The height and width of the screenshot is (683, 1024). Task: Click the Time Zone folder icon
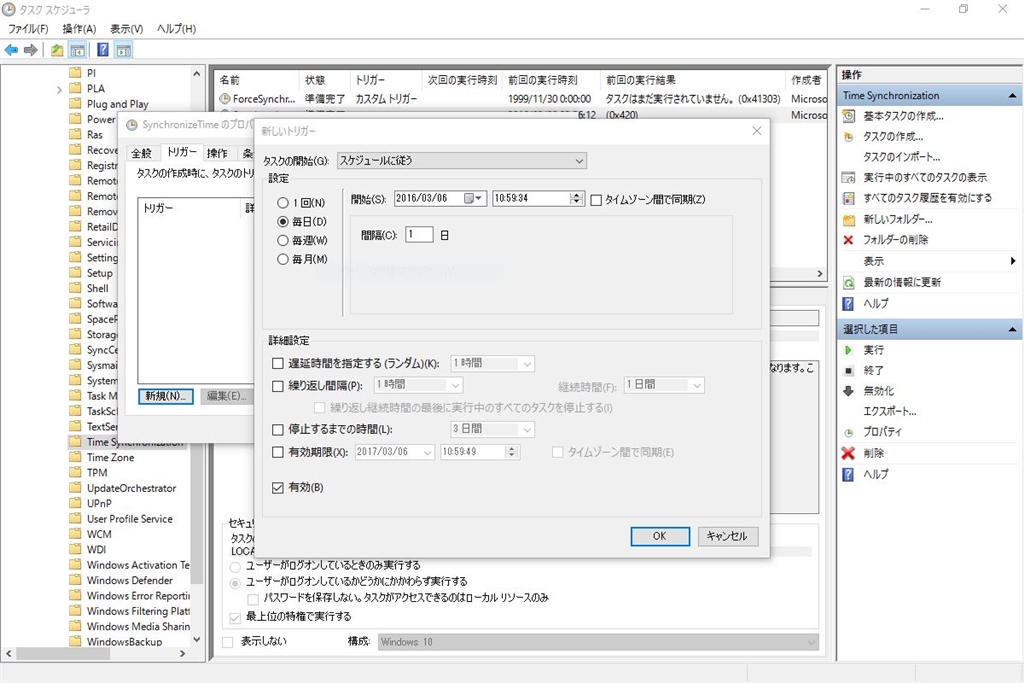76,458
